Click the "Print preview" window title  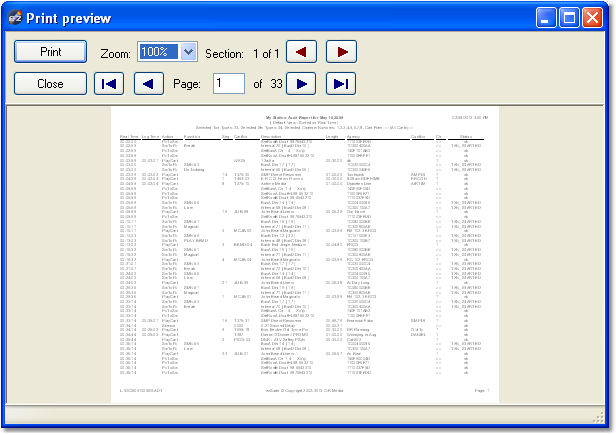(x=69, y=18)
